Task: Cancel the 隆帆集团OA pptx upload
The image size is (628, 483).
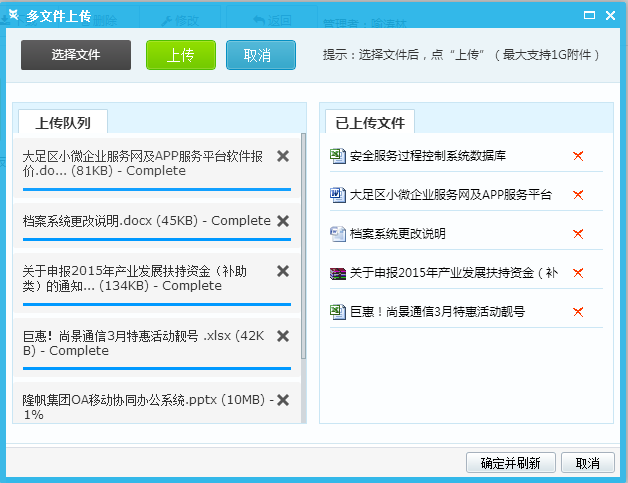Action: [x=283, y=400]
